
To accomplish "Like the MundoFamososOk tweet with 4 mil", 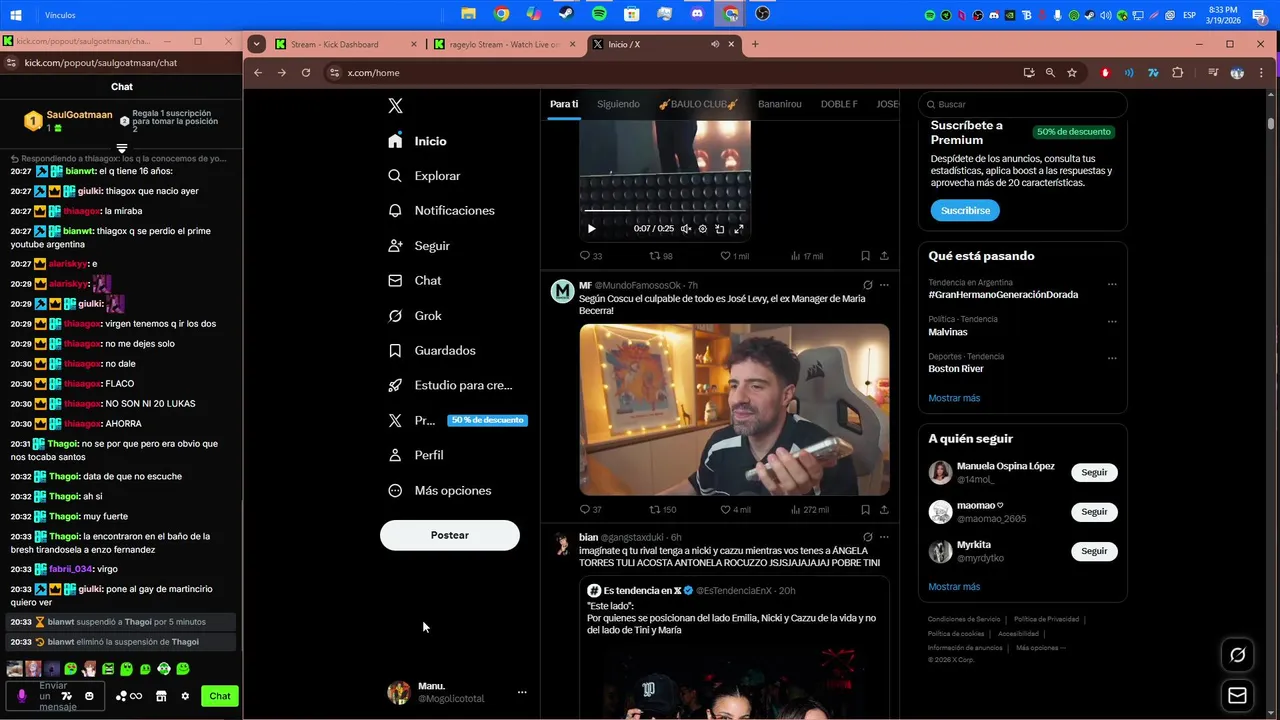I will pos(735,510).
